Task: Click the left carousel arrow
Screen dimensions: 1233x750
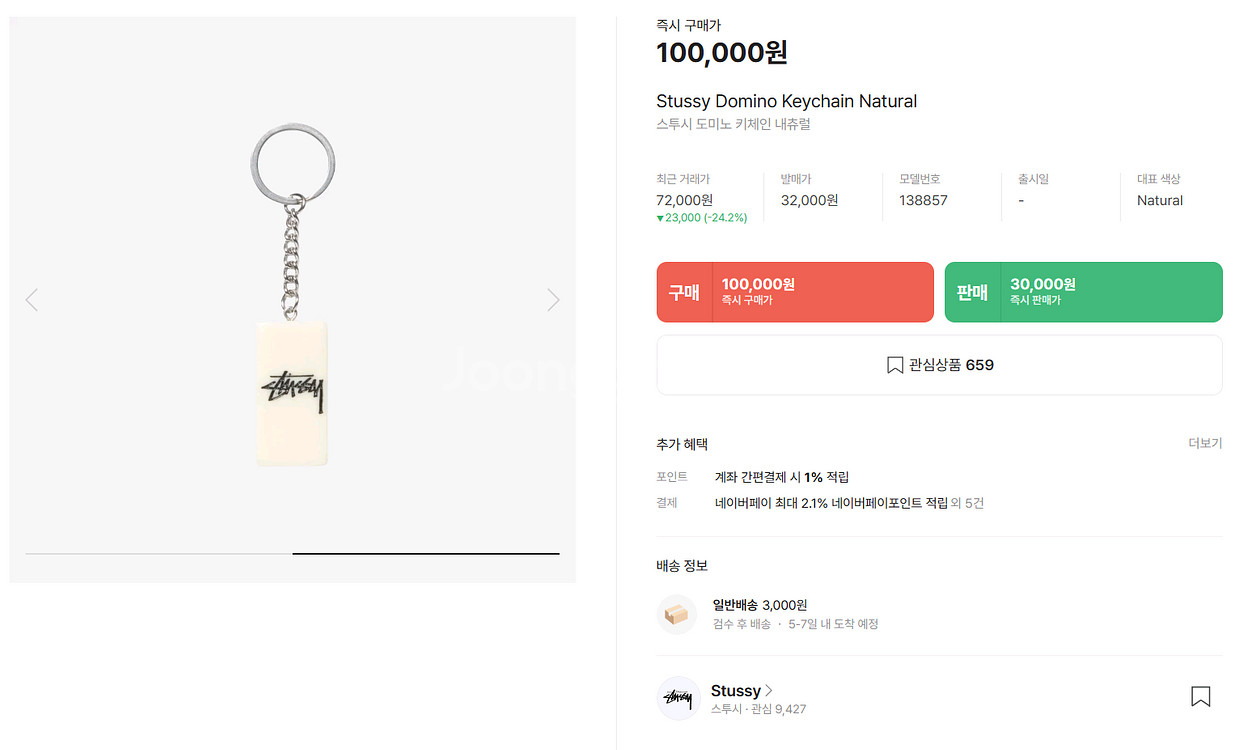Action: coord(31,299)
